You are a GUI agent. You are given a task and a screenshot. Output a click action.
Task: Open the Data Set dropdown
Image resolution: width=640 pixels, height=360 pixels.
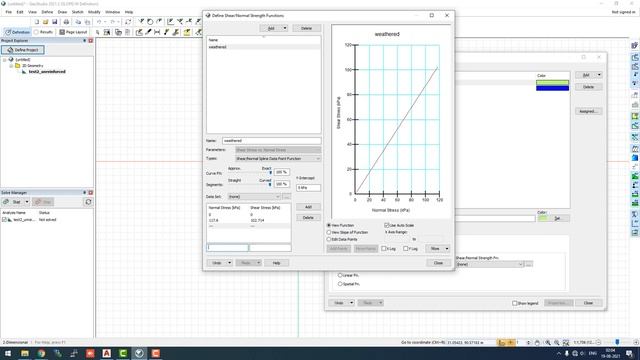tap(254, 197)
